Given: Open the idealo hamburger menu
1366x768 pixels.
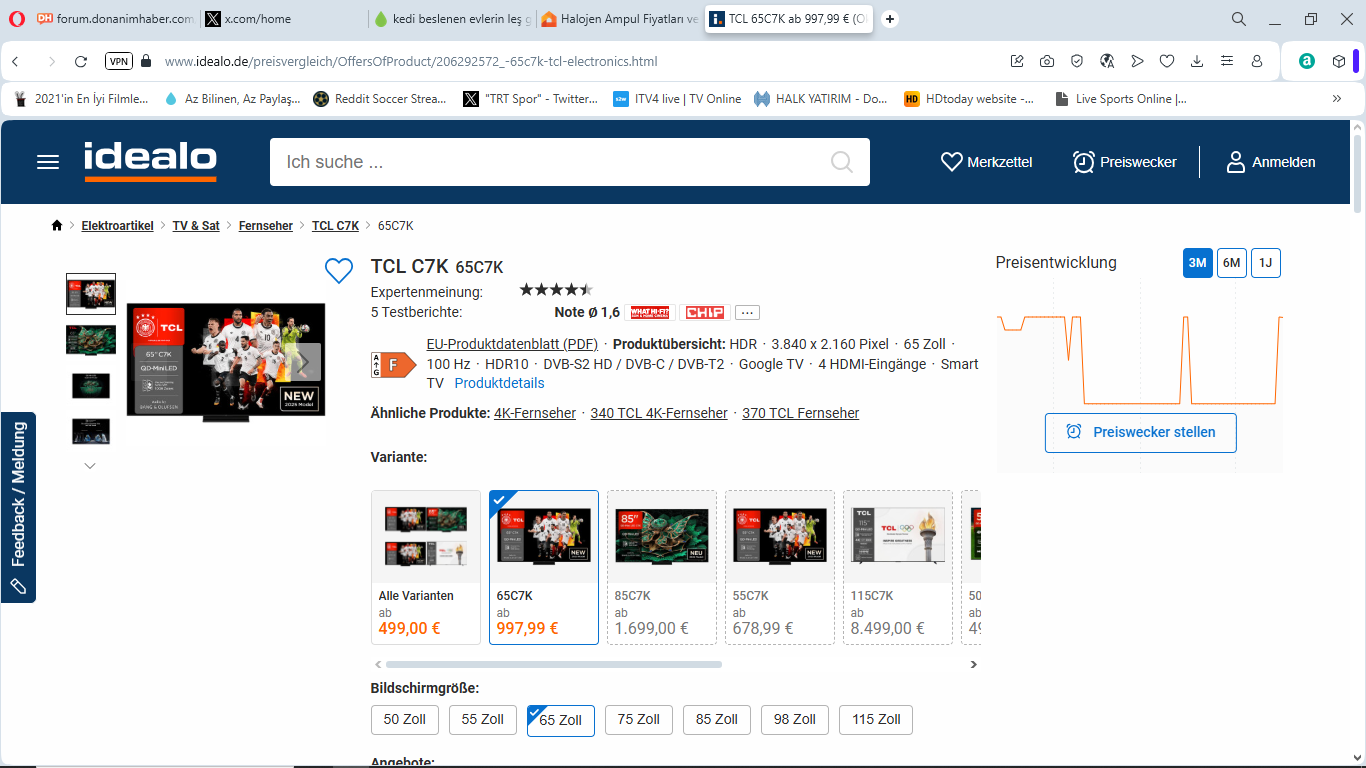Looking at the screenshot, I should 48,162.
